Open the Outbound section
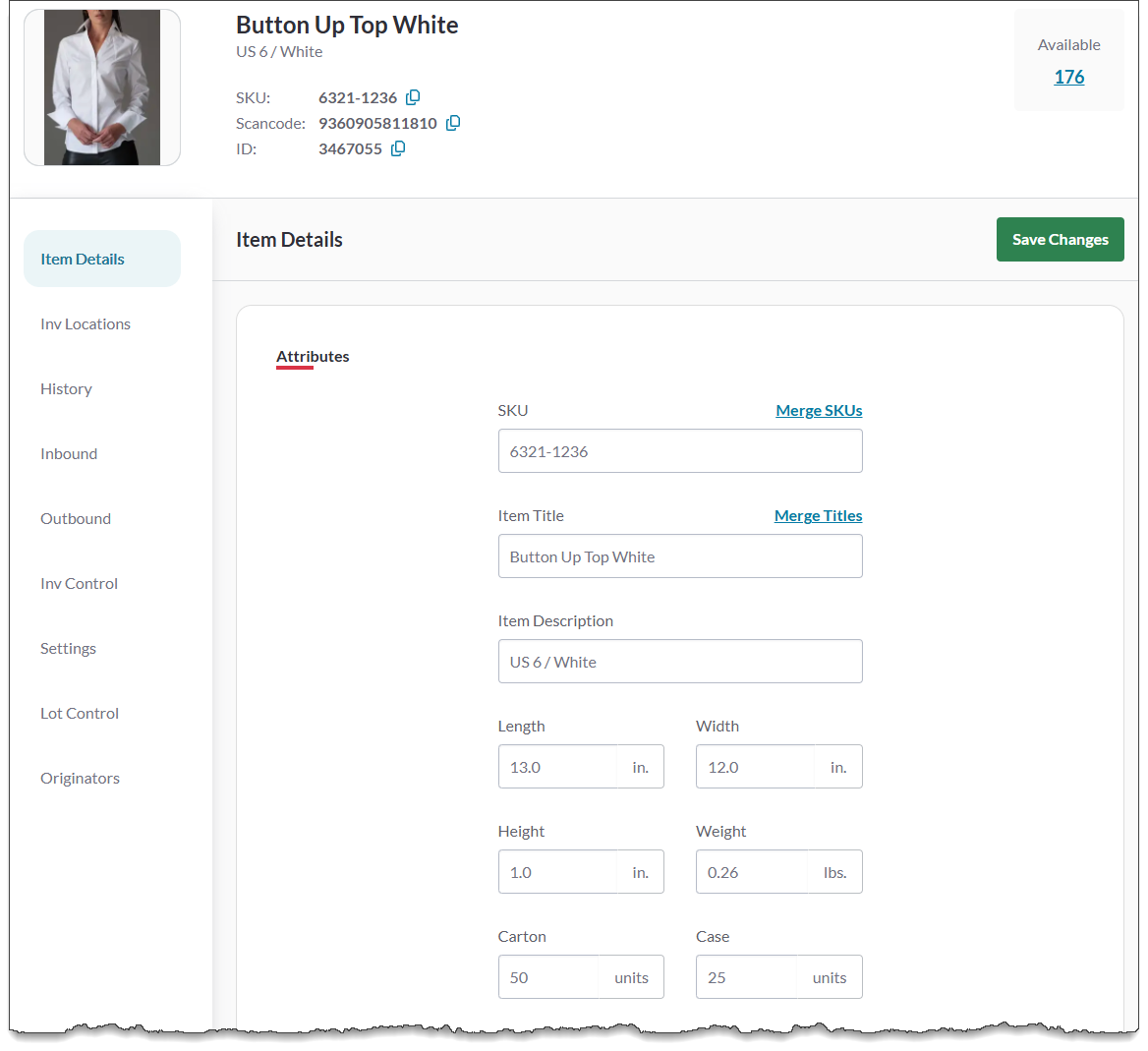1148x1051 pixels. [76, 518]
